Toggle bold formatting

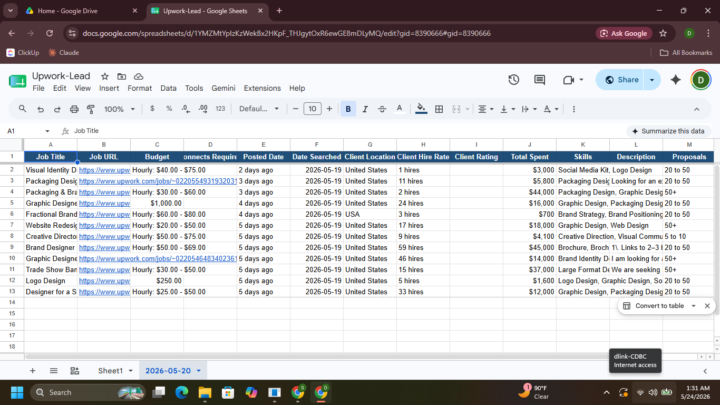(348, 109)
